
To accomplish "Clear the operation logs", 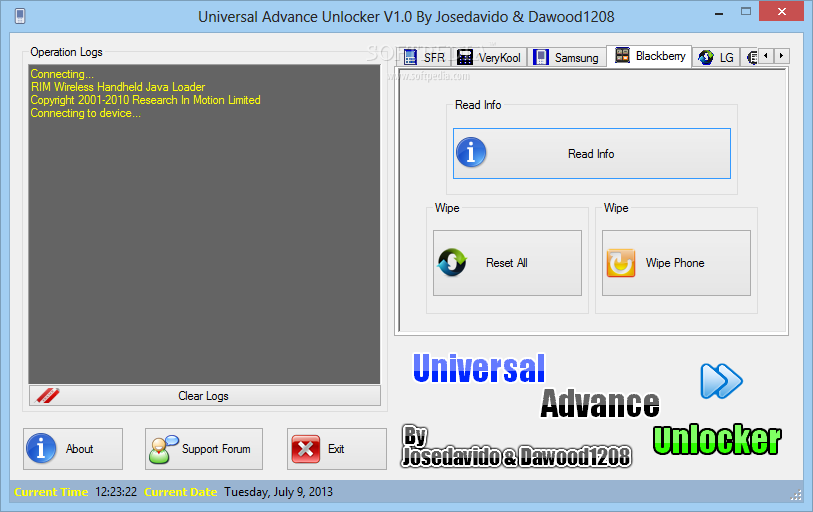I will coord(205,396).
